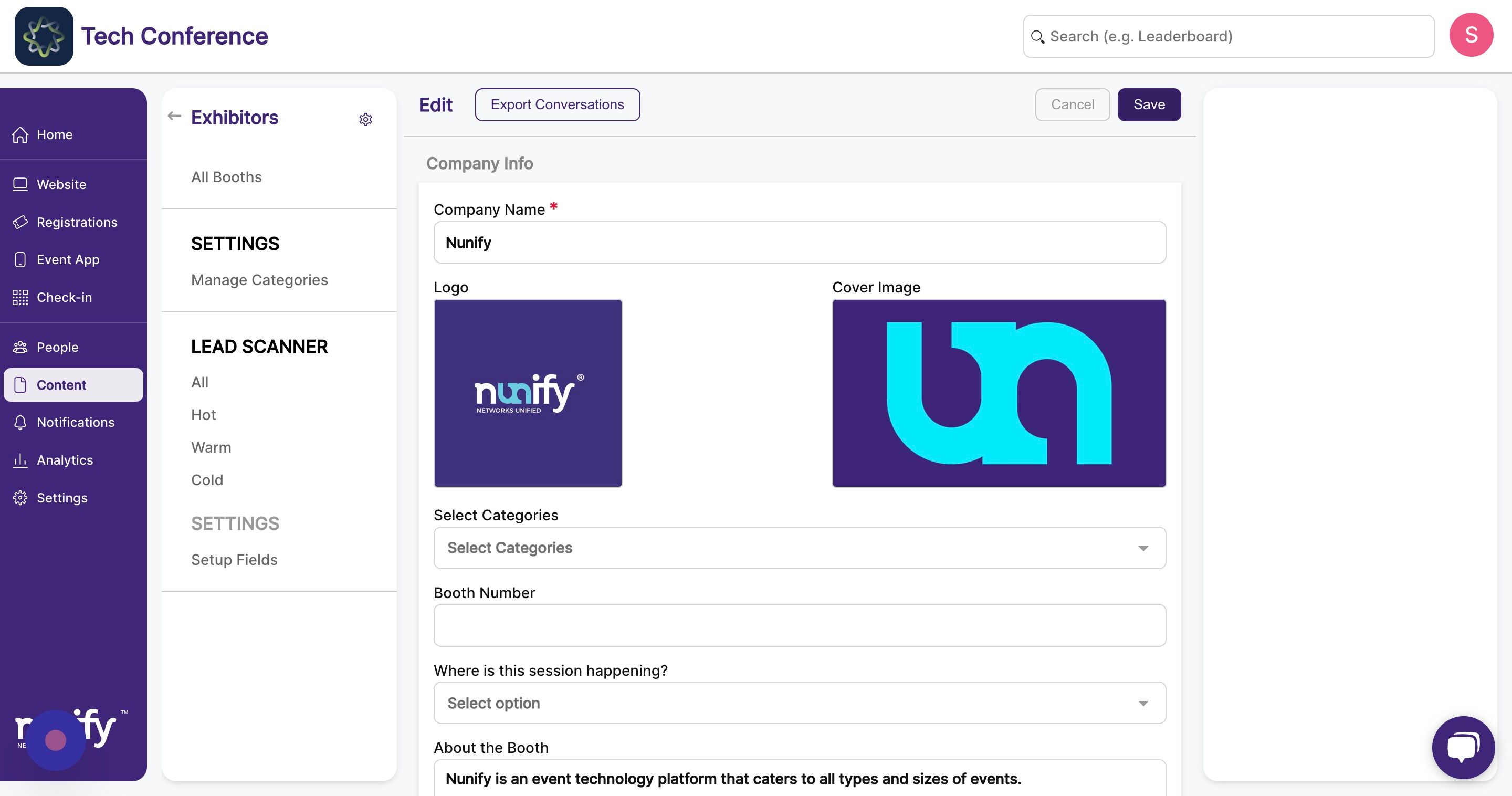Expand the Select Categories dropdown
The image size is (1512, 796).
pyautogui.click(x=799, y=548)
